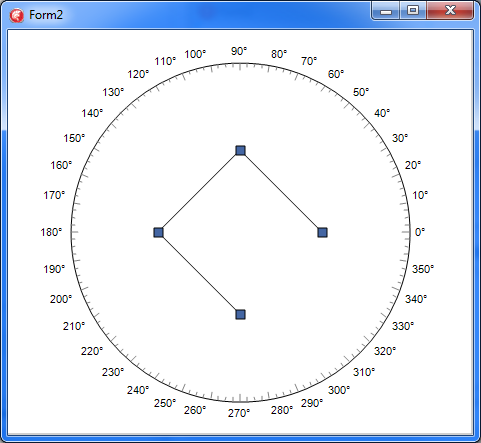Click the 310° axis label
The width and height of the screenshot is (481, 443).
click(364, 372)
